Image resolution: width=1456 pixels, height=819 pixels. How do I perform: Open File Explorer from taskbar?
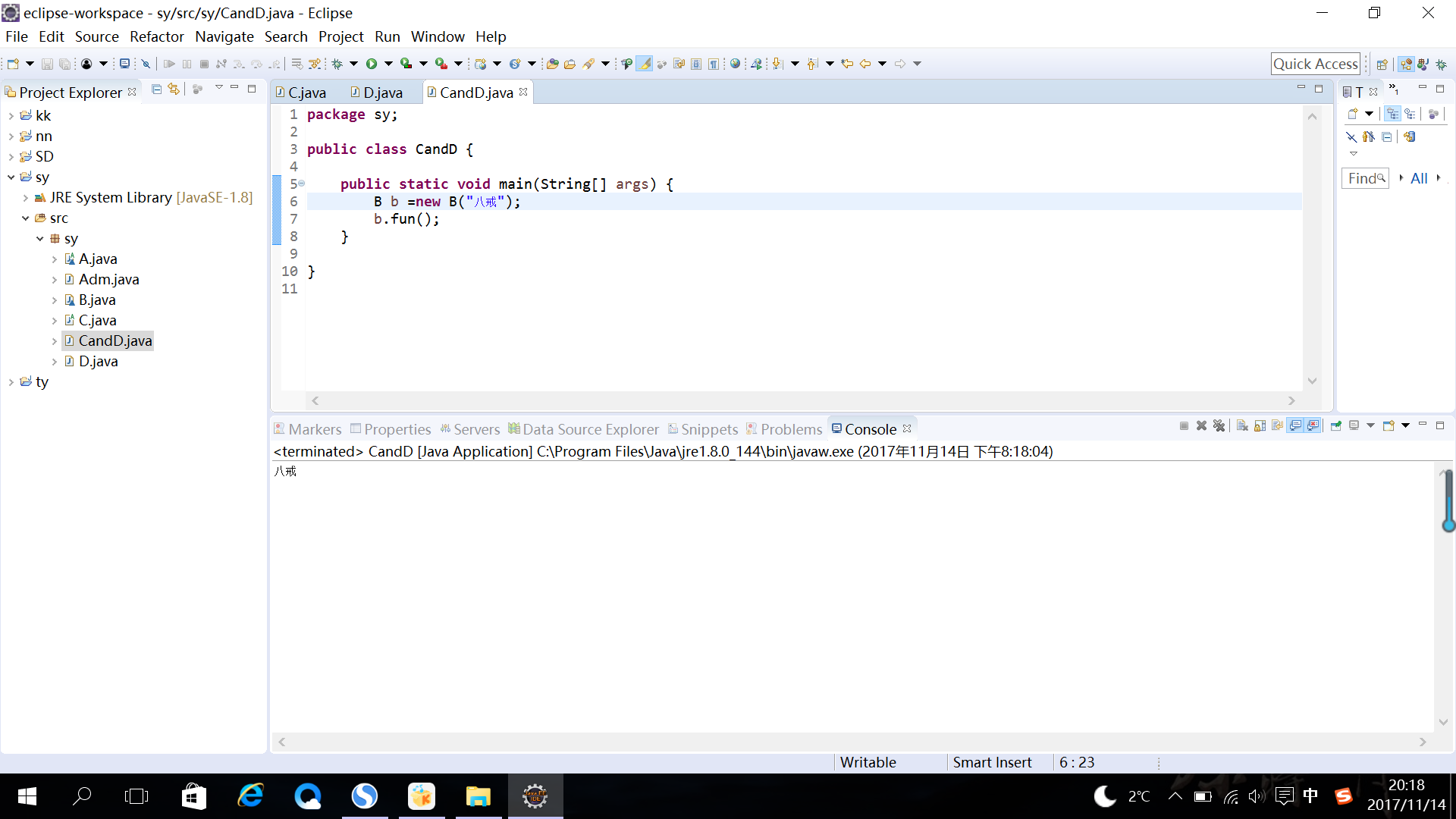(478, 796)
